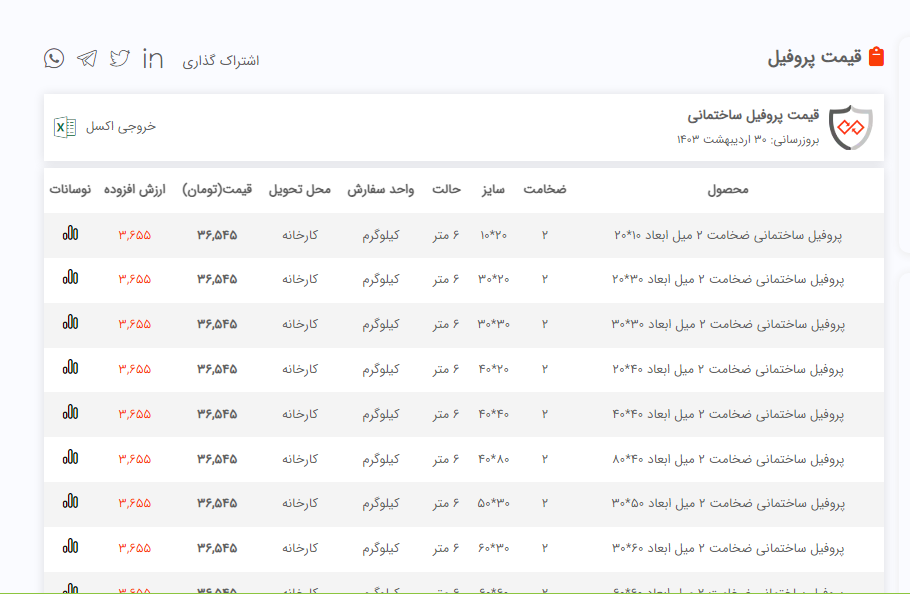The image size is (910, 594).
Task: Click the محصول column header
Action: (727, 189)
